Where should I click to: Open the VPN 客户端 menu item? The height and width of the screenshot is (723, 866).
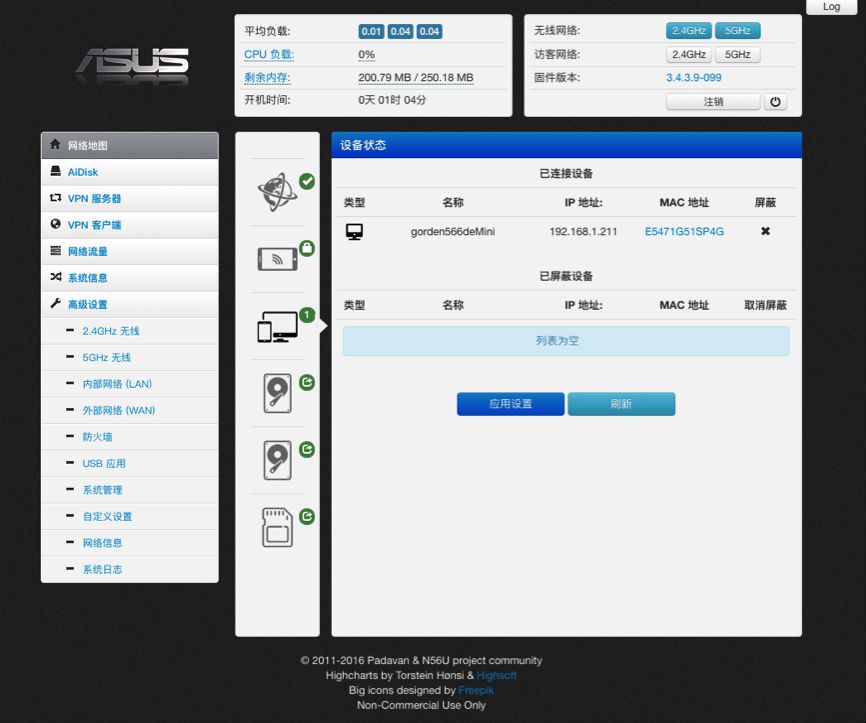point(130,225)
